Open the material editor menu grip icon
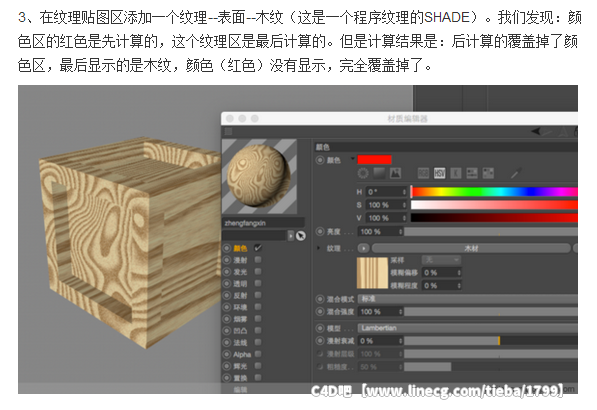Image resolution: width=597 pixels, height=410 pixels. pyautogui.click(x=228, y=132)
